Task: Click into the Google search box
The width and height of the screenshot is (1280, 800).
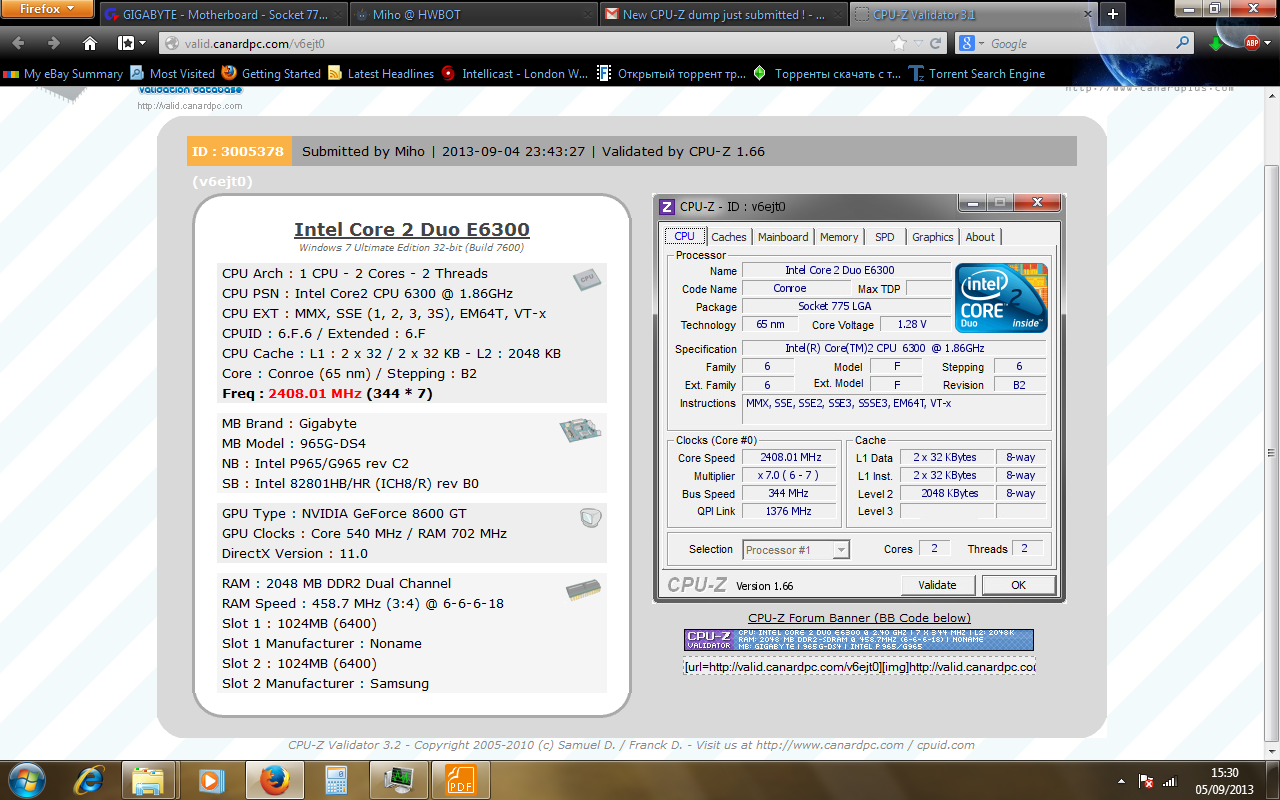Action: coord(1080,44)
